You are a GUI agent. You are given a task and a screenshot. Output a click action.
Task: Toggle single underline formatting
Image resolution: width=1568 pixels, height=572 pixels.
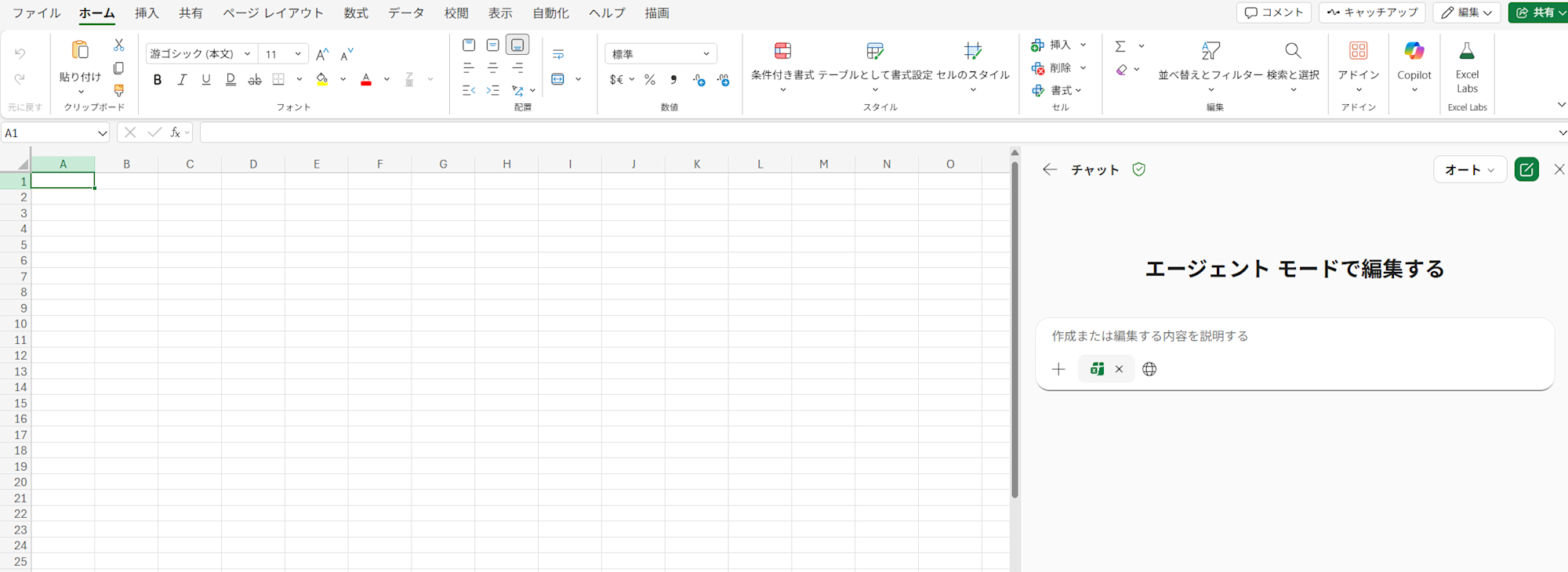206,79
